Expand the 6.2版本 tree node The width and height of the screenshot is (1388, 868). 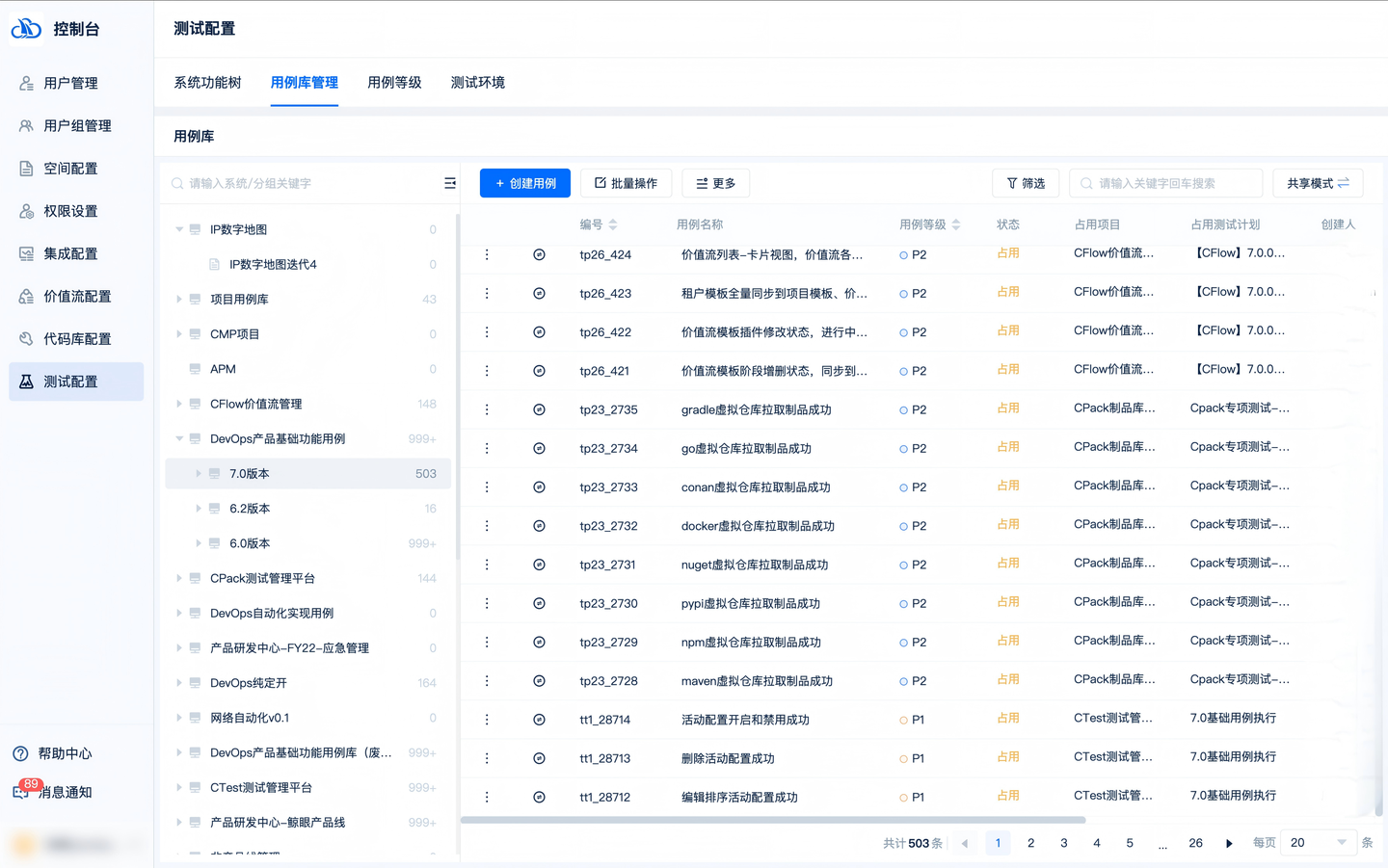tap(199, 509)
